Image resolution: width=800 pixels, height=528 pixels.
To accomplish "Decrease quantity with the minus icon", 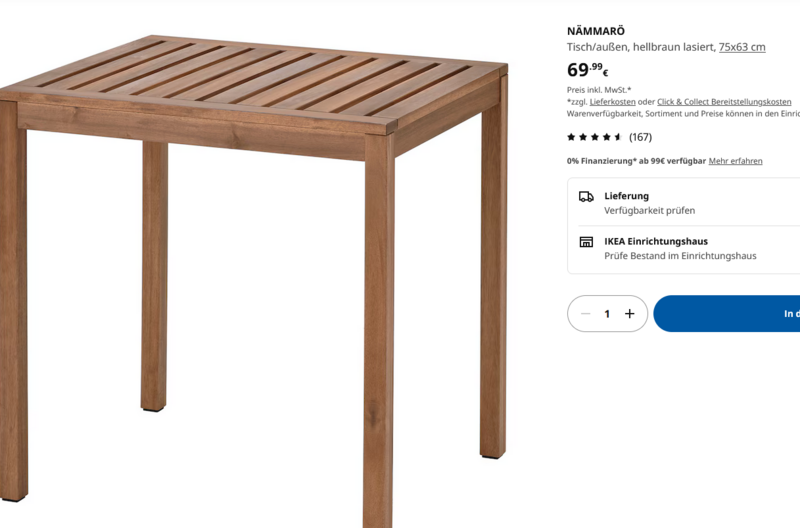I will [x=586, y=314].
